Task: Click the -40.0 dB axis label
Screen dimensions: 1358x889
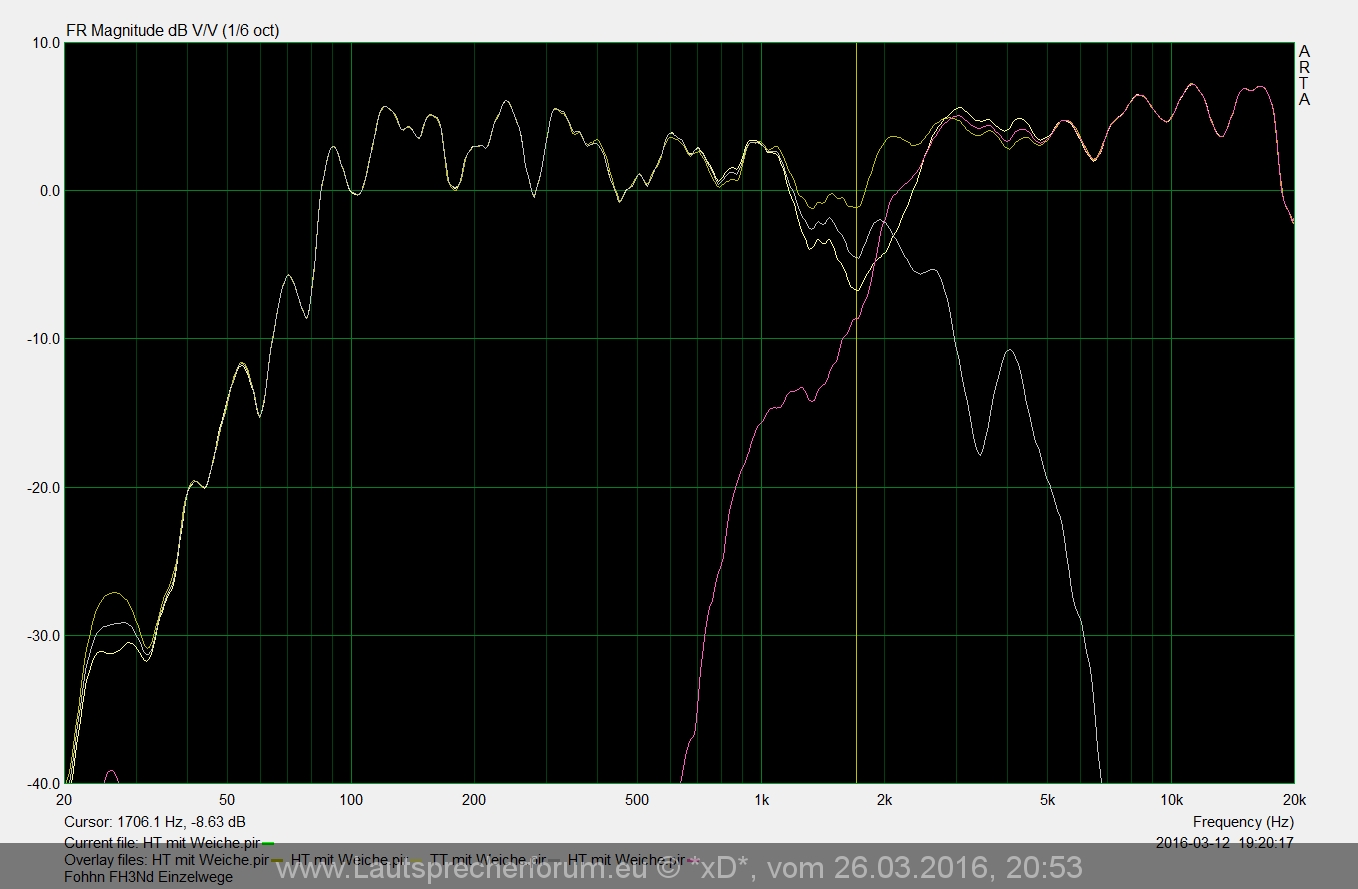Action: click(41, 783)
